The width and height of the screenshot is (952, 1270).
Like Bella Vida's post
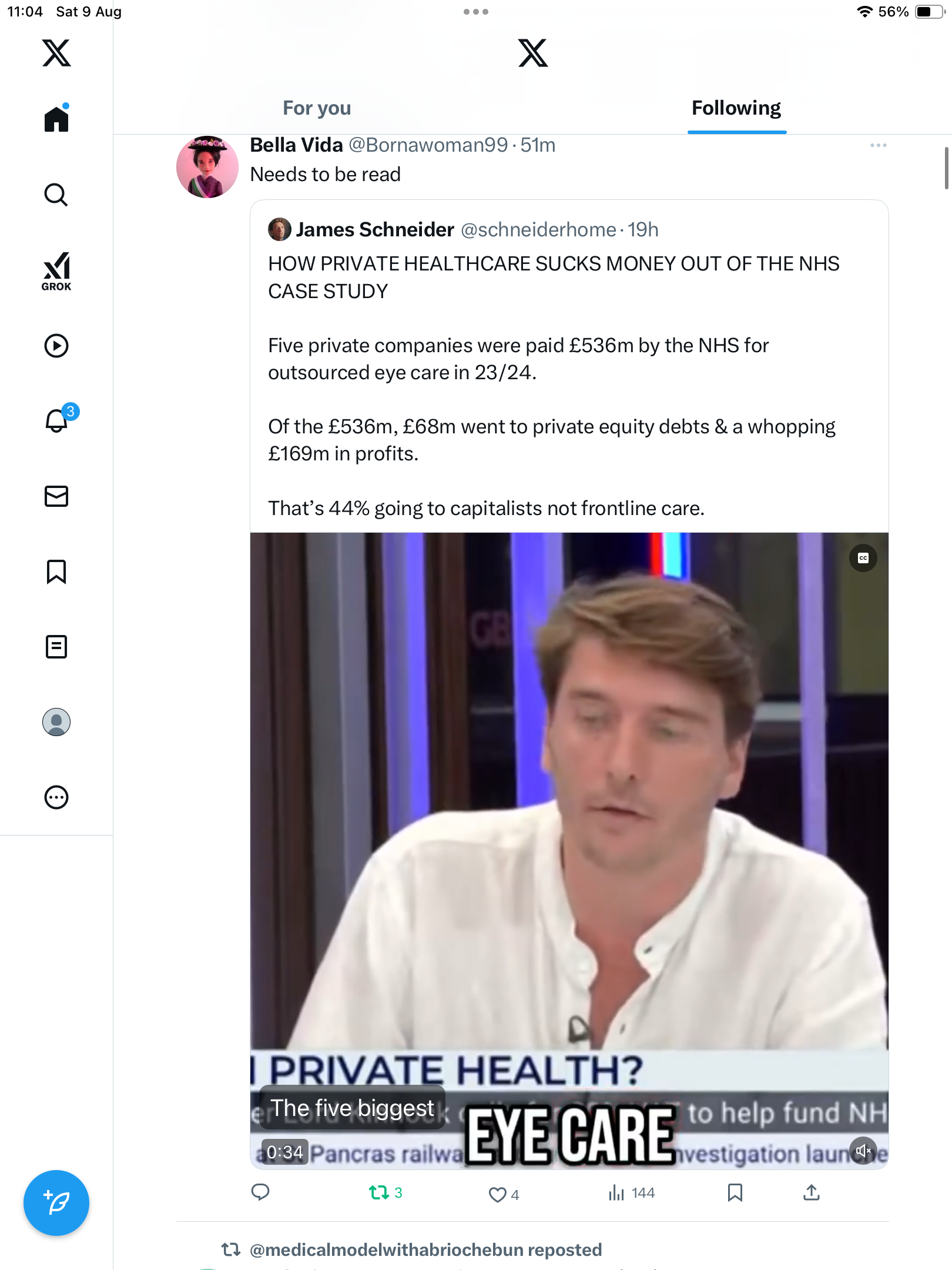498,1194
